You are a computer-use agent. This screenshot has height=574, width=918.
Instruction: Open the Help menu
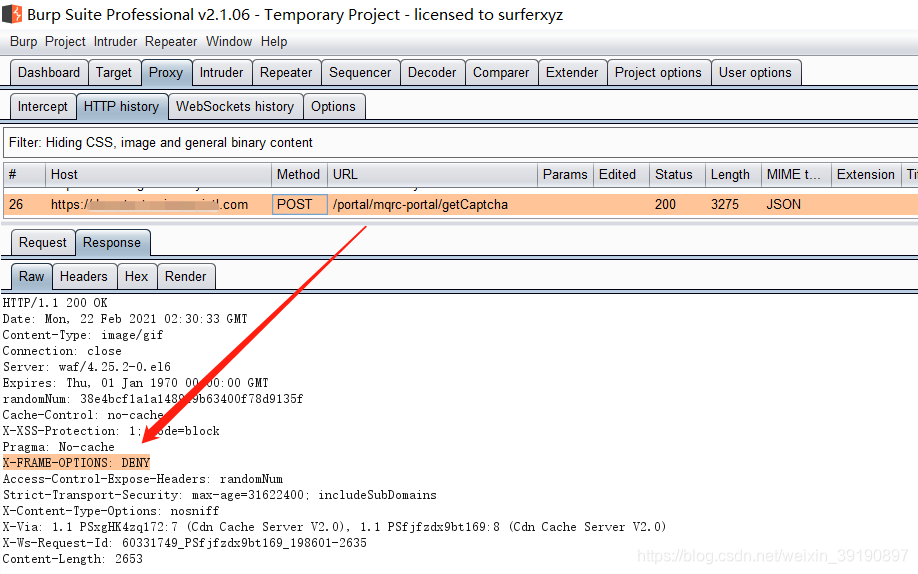pyautogui.click(x=274, y=42)
